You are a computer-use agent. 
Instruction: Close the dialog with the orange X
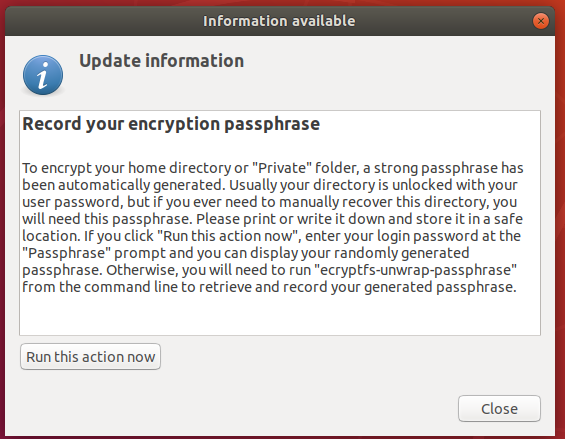pyautogui.click(x=540, y=21)
